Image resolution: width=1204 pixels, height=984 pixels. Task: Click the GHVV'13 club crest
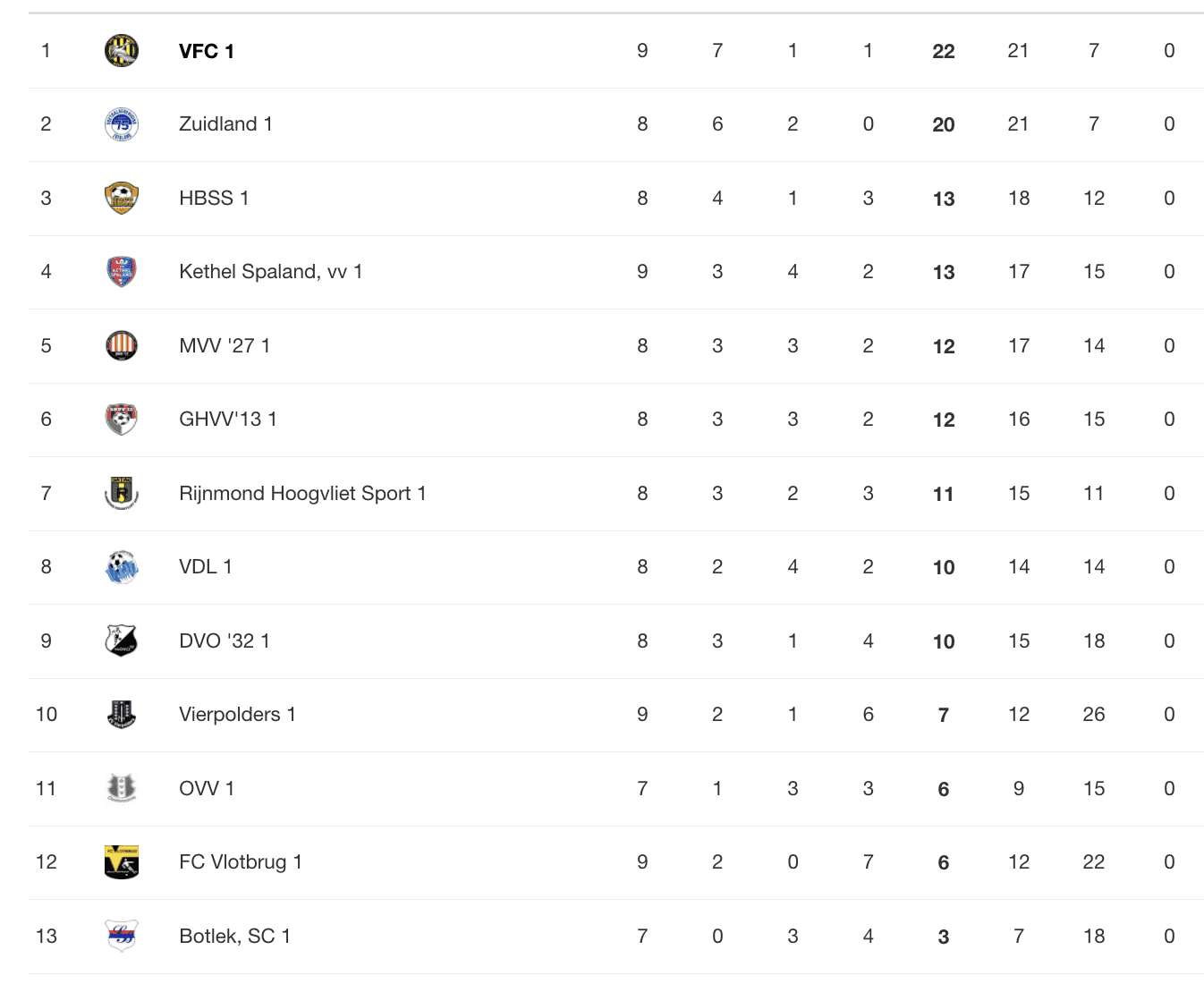pyautogui.click(x=122, y=420)
